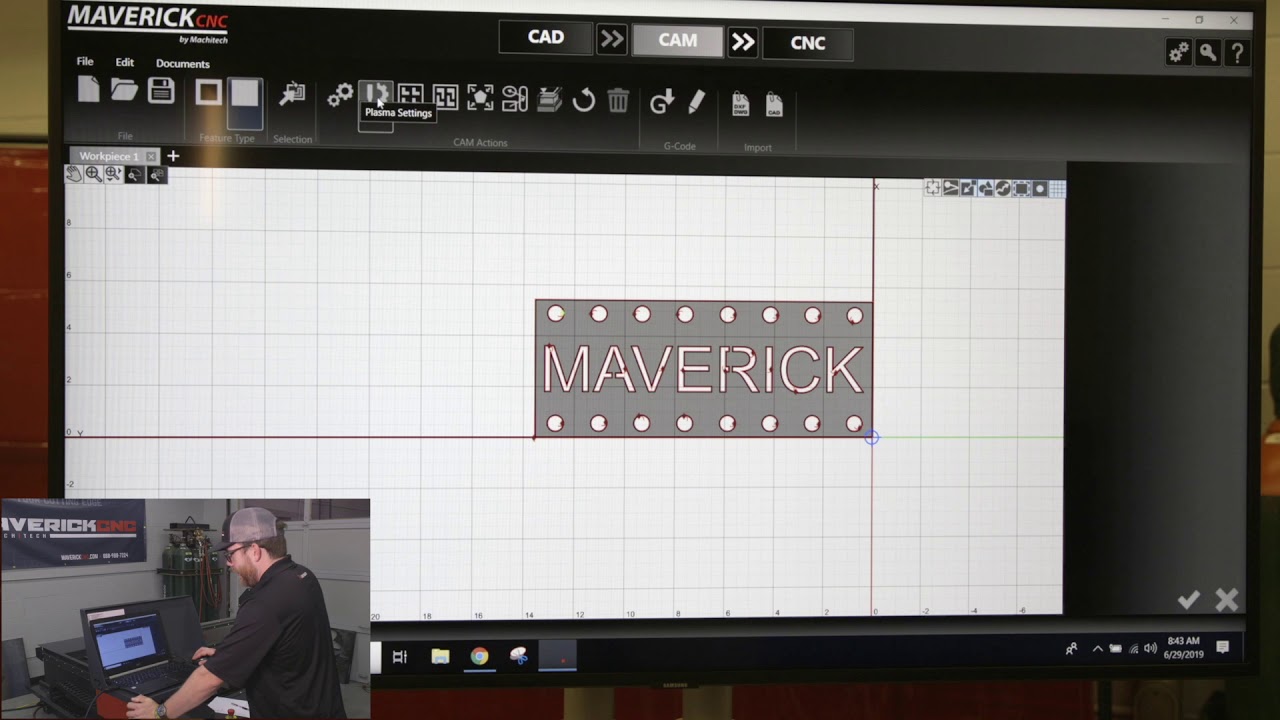
Task: Import a DXF/DWG file
Action: click(x=740, y=104)
